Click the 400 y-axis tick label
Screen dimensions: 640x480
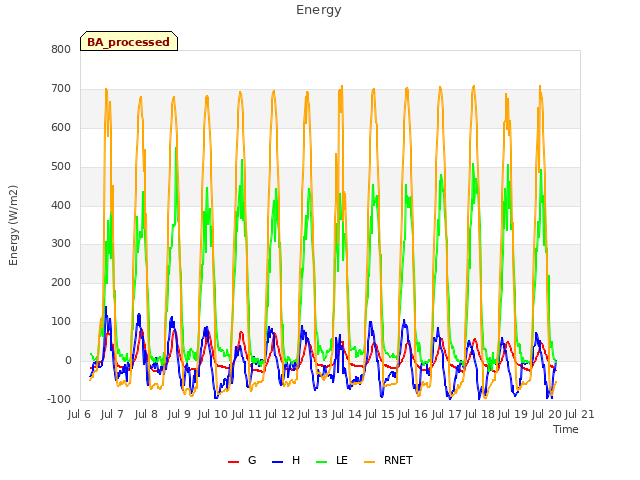coord(61,205)
